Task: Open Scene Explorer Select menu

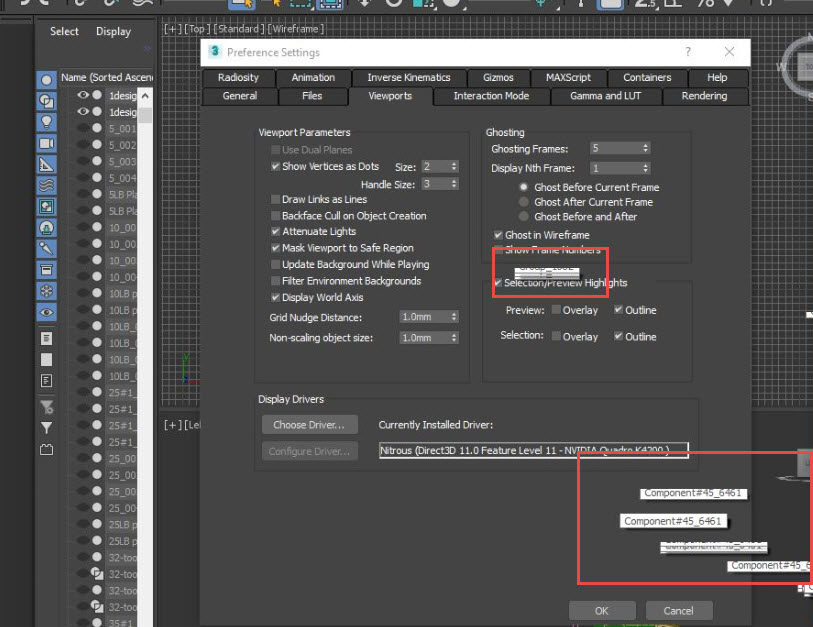Action: (64, 32)
